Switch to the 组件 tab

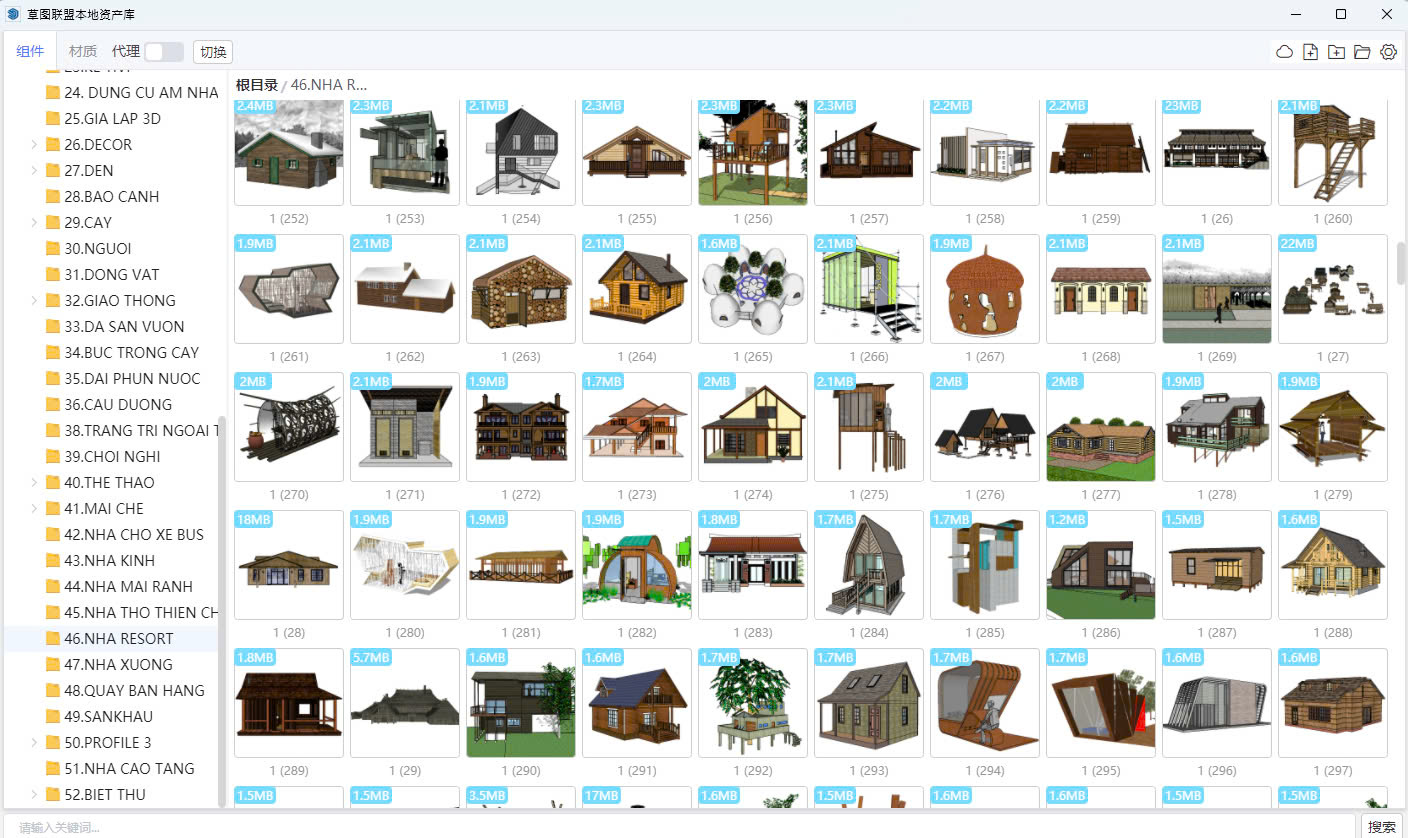click(x=30, y=52)
